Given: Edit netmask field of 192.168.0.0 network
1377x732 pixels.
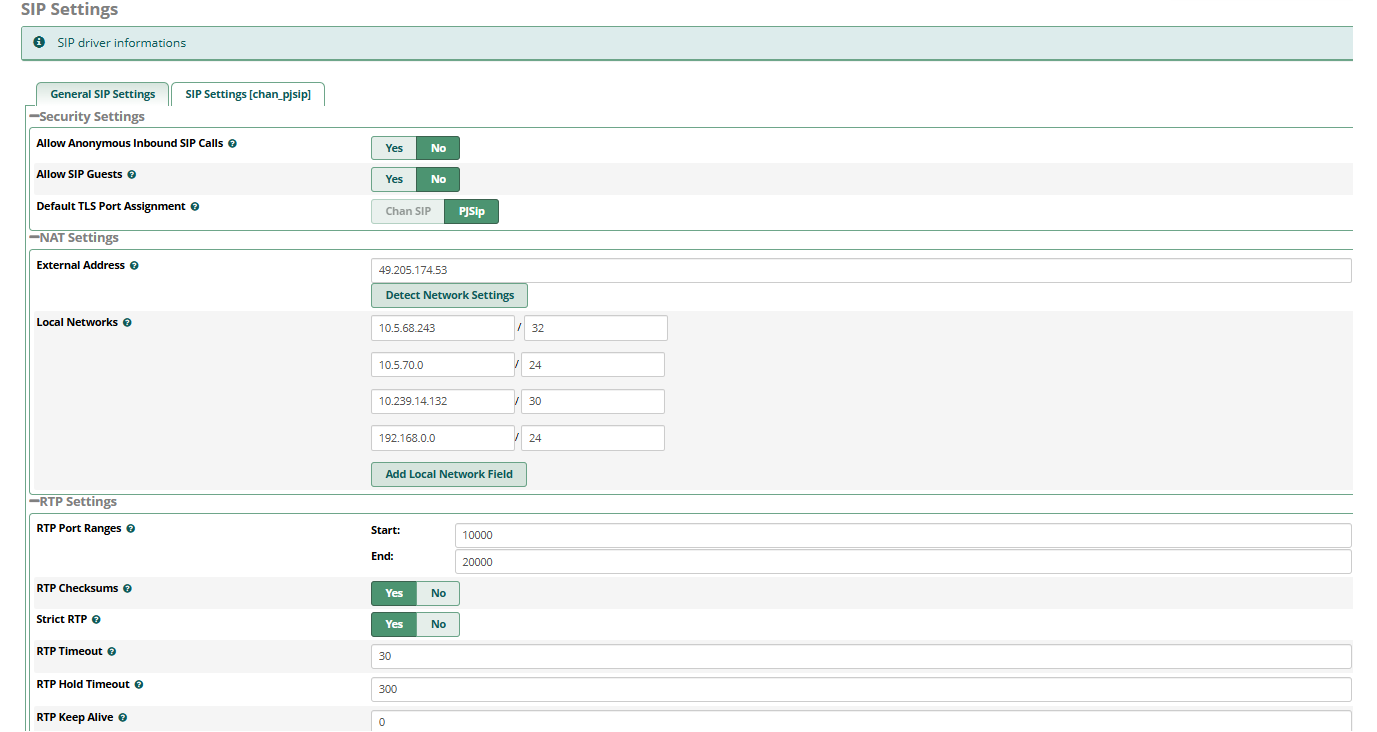Looking at the screenshot, I should pos(593,438).
